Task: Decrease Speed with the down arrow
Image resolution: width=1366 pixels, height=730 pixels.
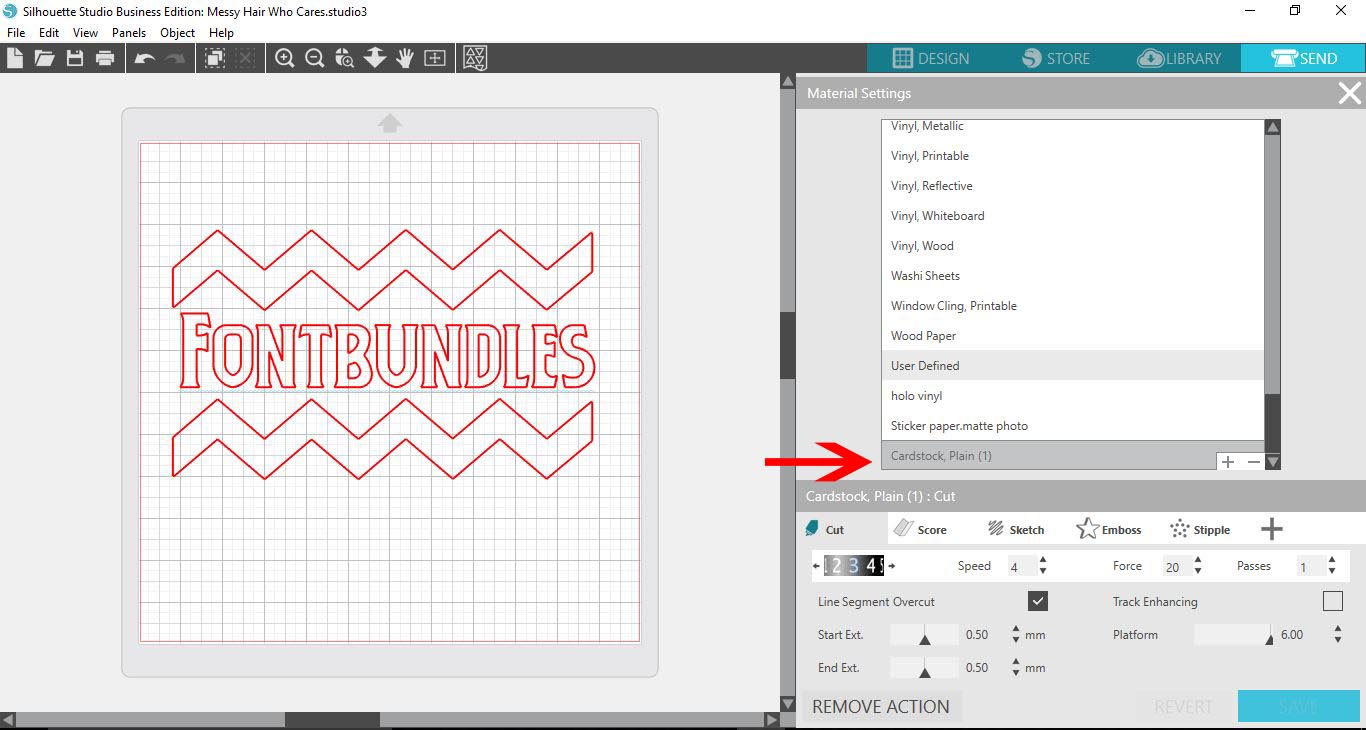Action: click(x=1043, y=571)
